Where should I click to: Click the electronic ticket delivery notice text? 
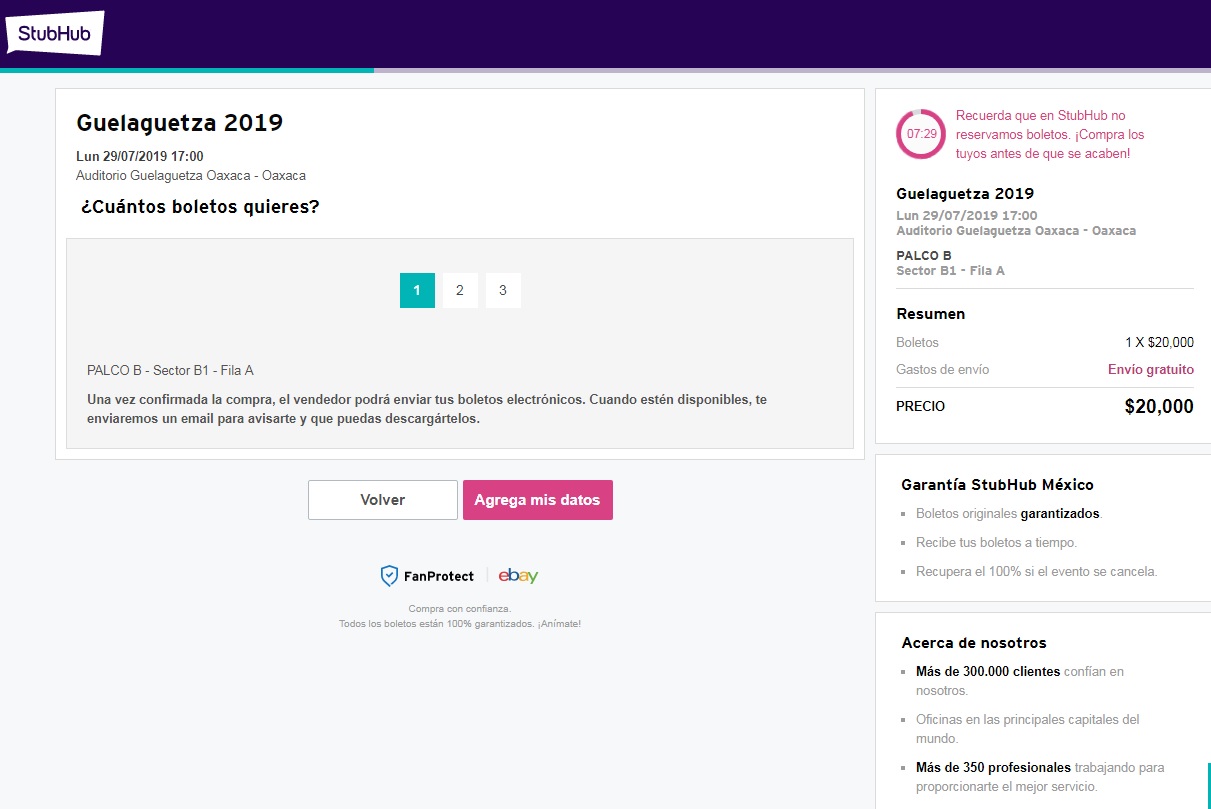click(x=427, y=409)
